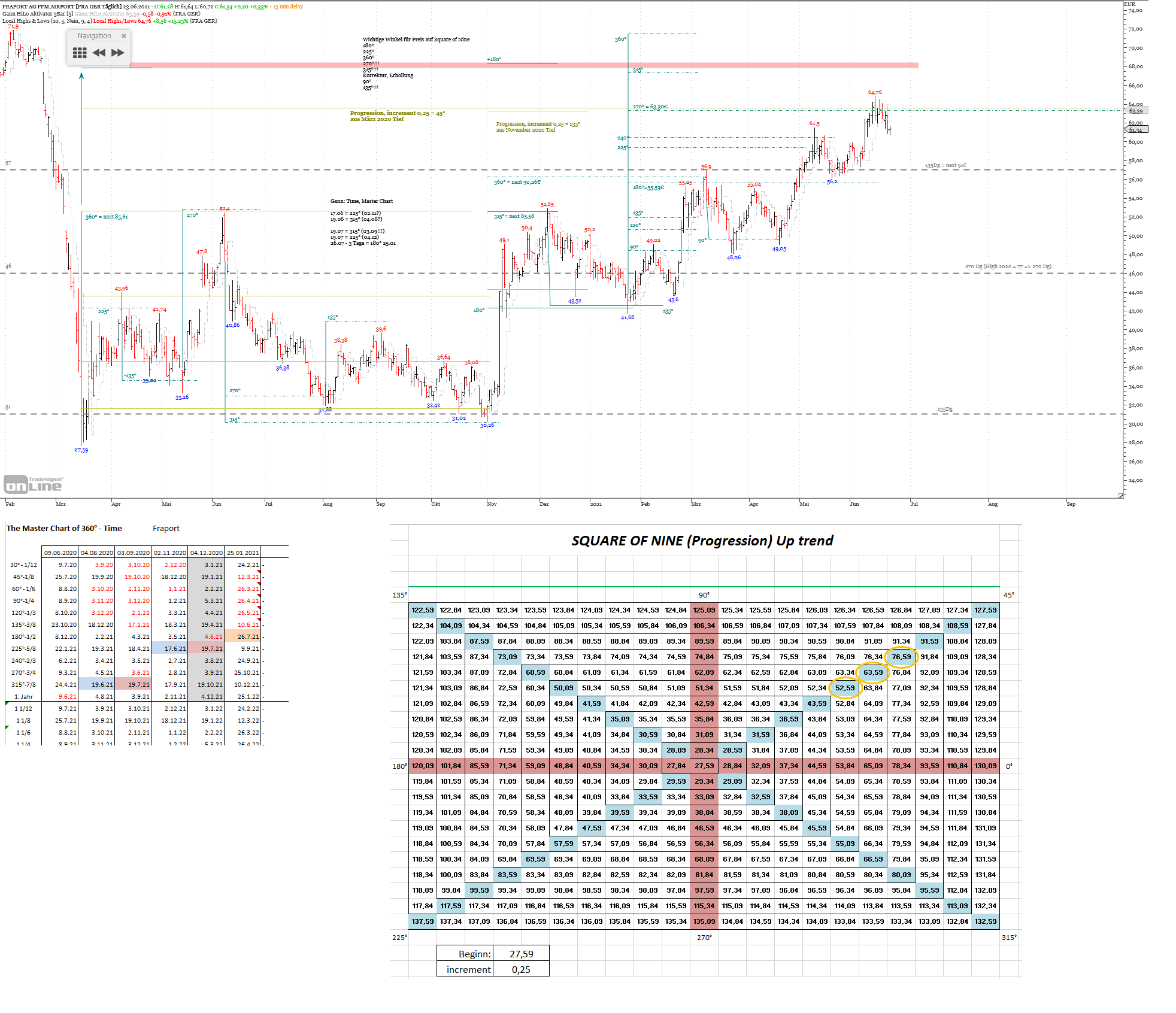Click the chart resize handle corner

[x=1121, y=495]
